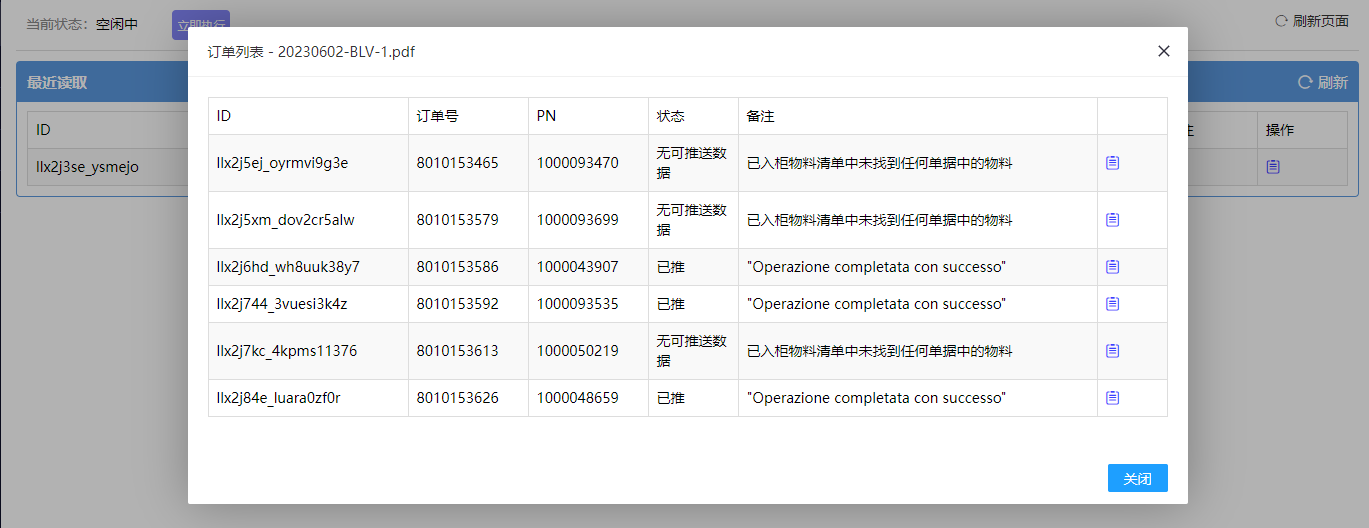
Task: Open details icon for order 8010153586
Action: [x=1112, y=267]
